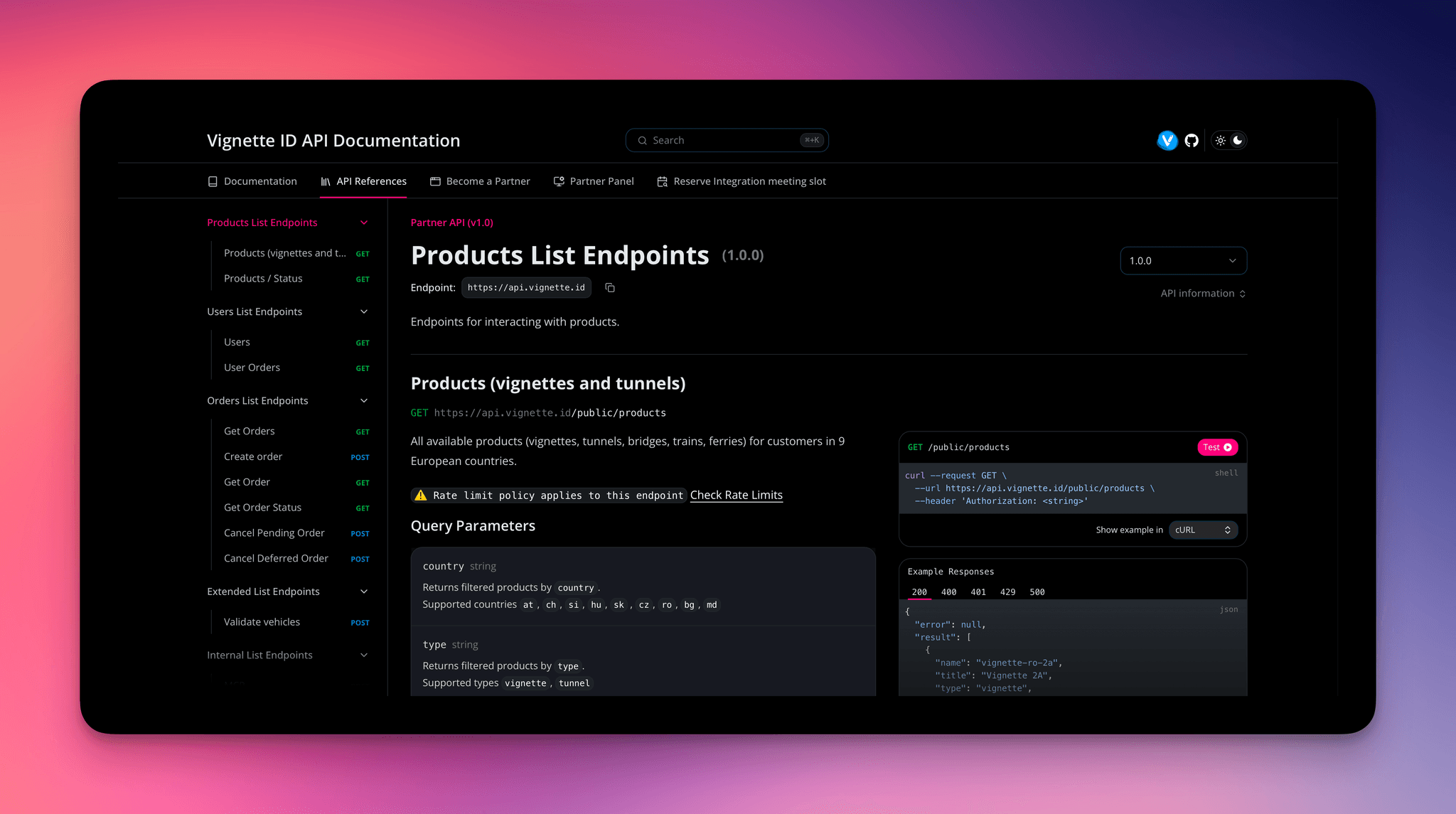
Task: Click the search magnifier icon
Action: click(x=642, y=140)
